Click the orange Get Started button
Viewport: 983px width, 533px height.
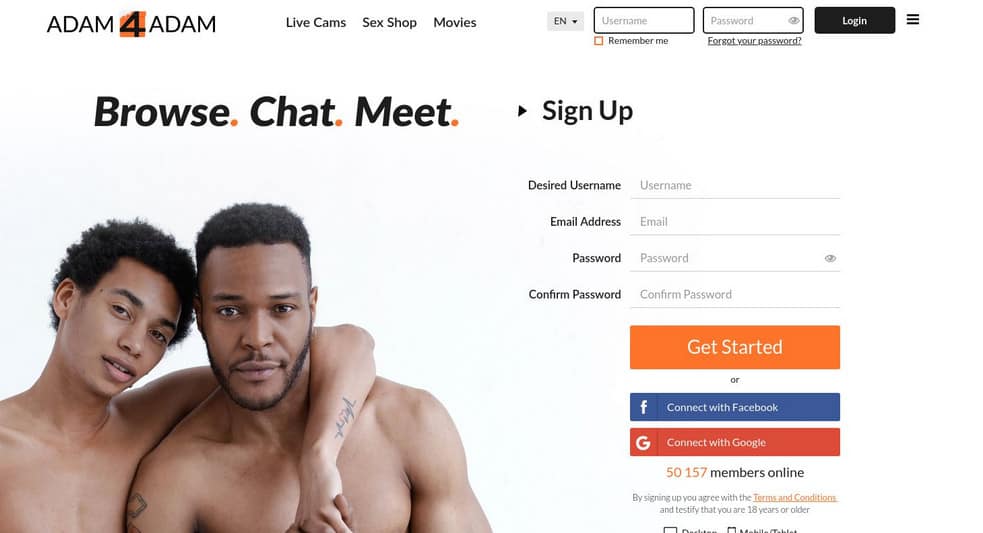[735, 347]
